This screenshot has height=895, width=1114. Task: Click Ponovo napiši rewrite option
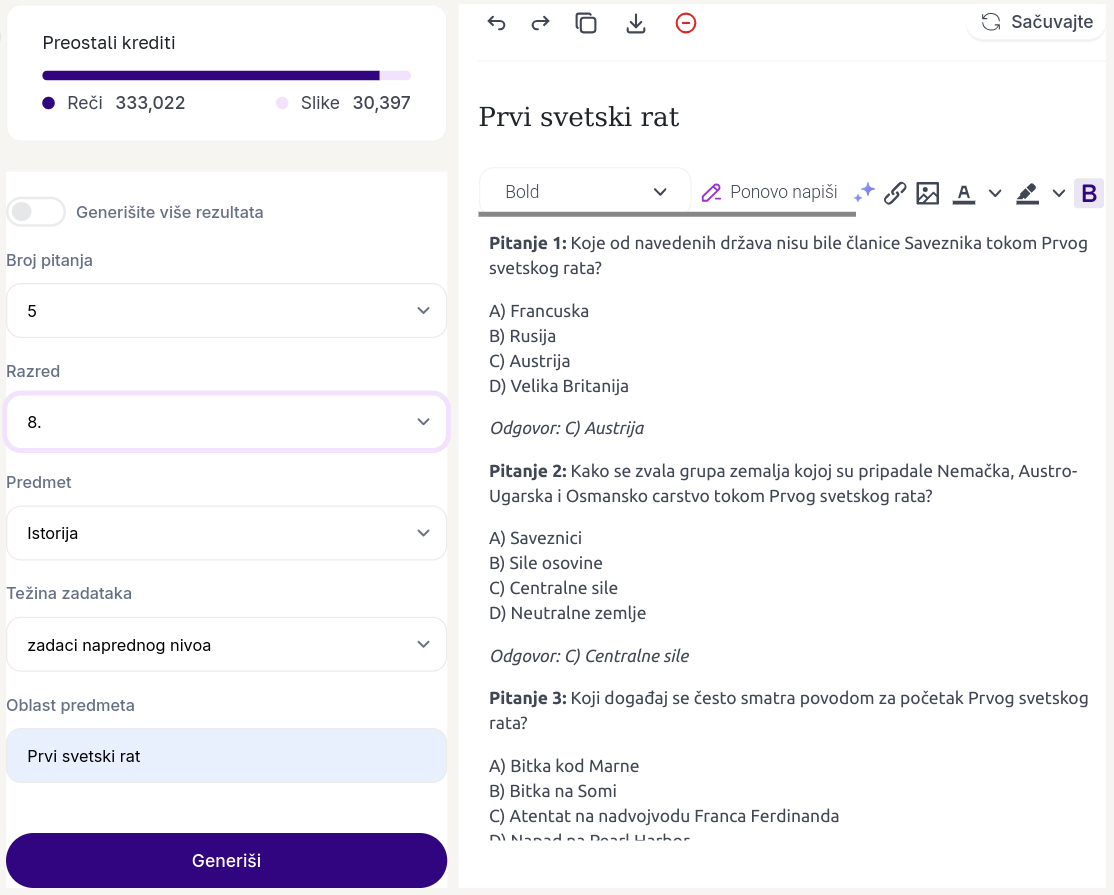click(770, 192)
